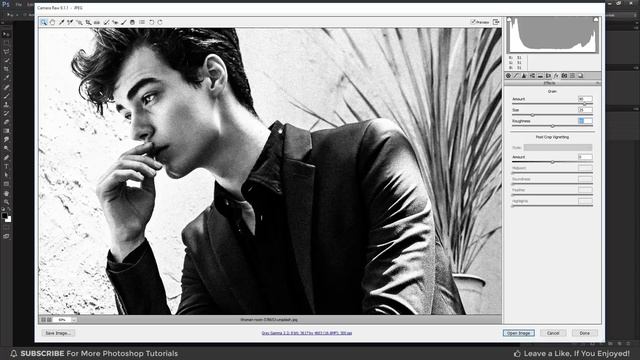
Task: Open Camera Raw preferences list icon
Action: click(x=142, y=22)
